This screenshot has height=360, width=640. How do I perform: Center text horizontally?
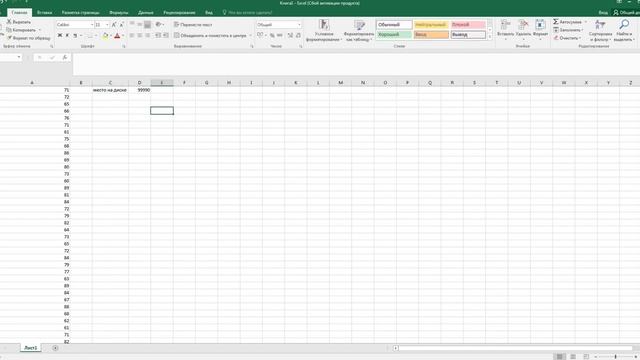point(140,36)
